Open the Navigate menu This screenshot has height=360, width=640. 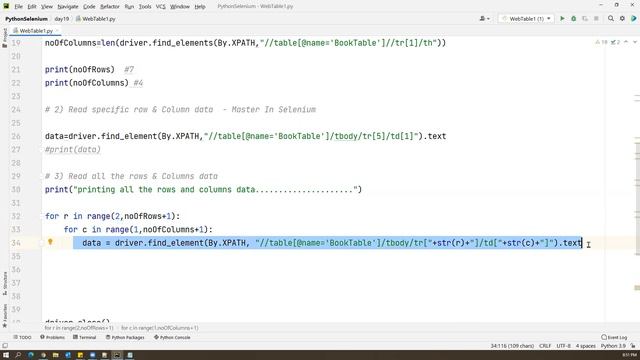[68, 7]
